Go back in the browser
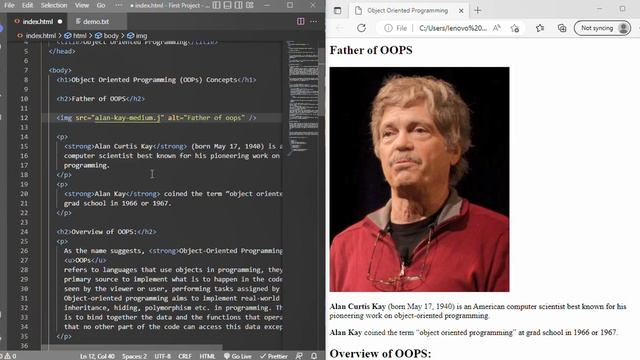The height and width of the screenshot is (360, 640). pyautogui.click(x=340, y=28)
